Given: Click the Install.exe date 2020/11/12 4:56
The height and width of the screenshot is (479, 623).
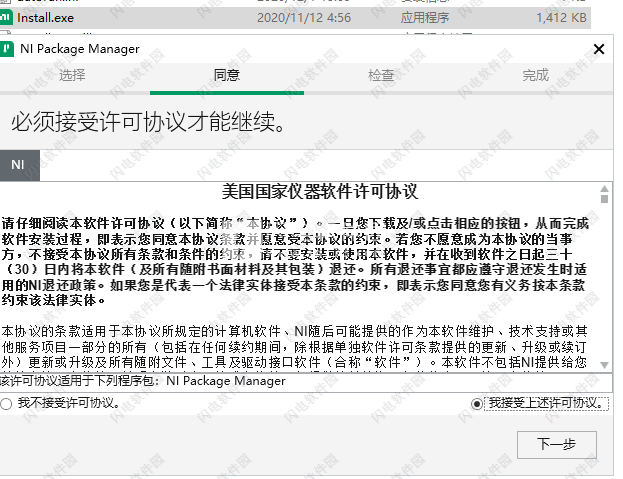Looking at the screenshot, I should click(x=304, y=18).
